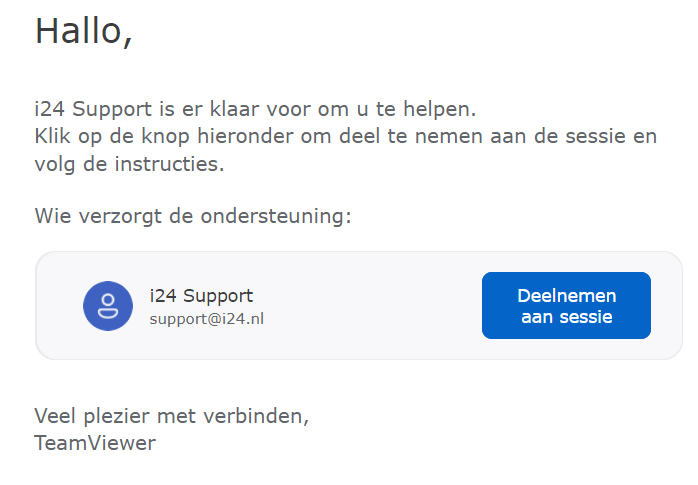Click the TeamViewer signature text
This screenshot has height=485, width=698.
95,443
